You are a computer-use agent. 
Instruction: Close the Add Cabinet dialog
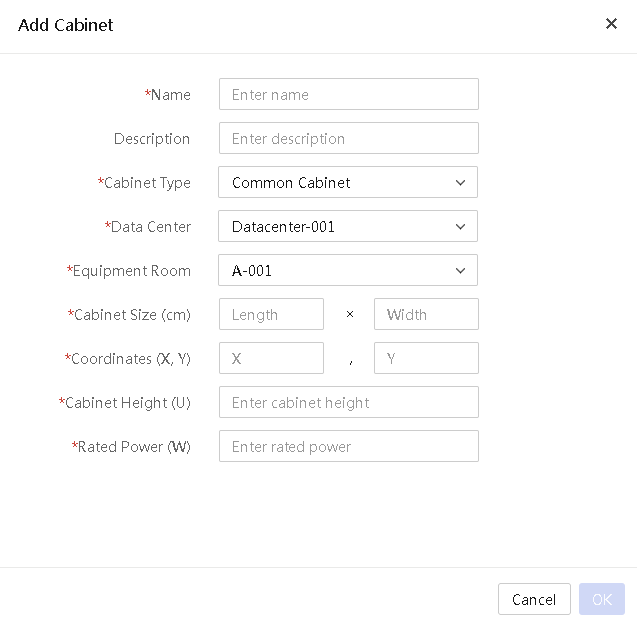(611, 24)
